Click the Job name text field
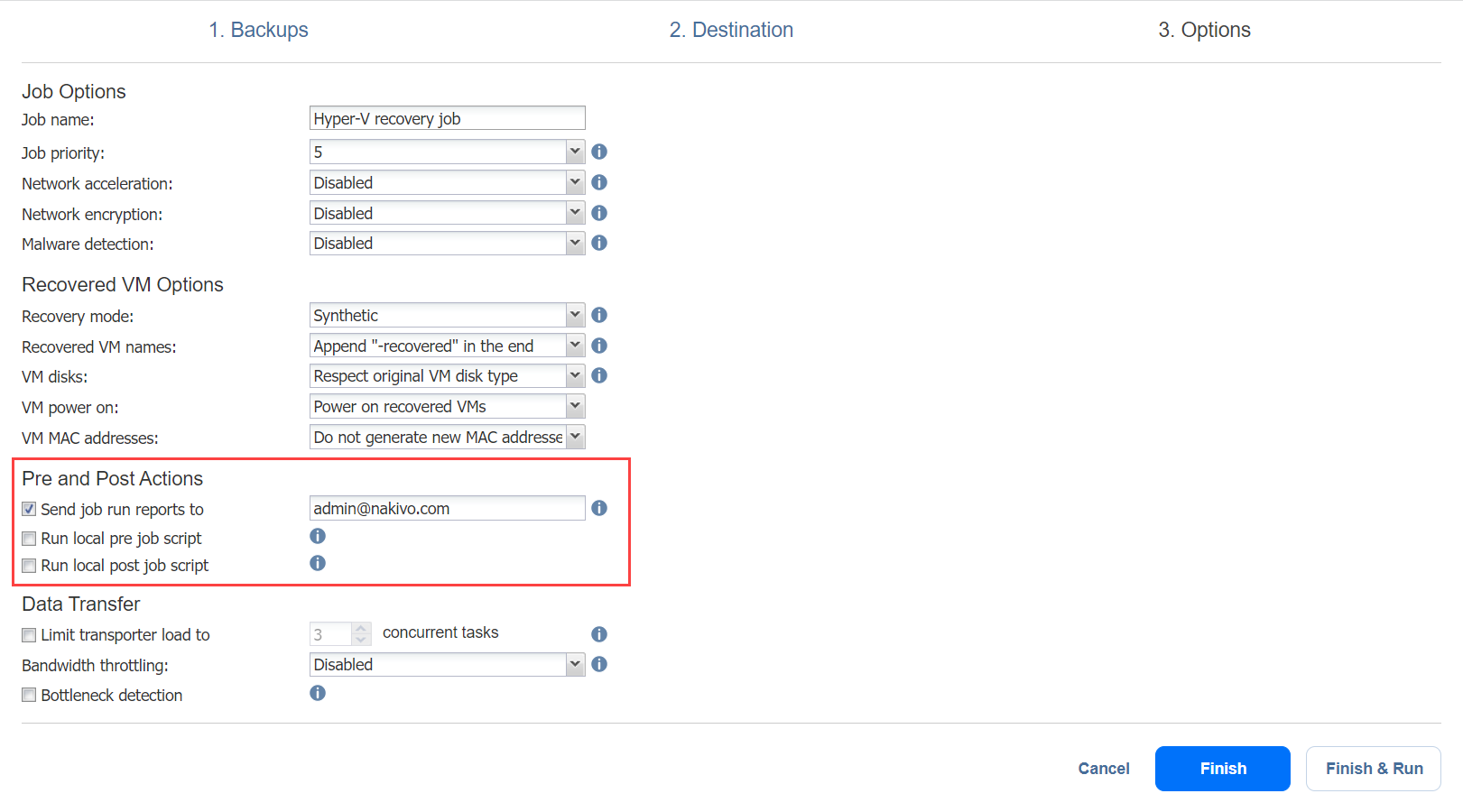Viewport: 1463px width, 812px height. (x=447, y=118)
